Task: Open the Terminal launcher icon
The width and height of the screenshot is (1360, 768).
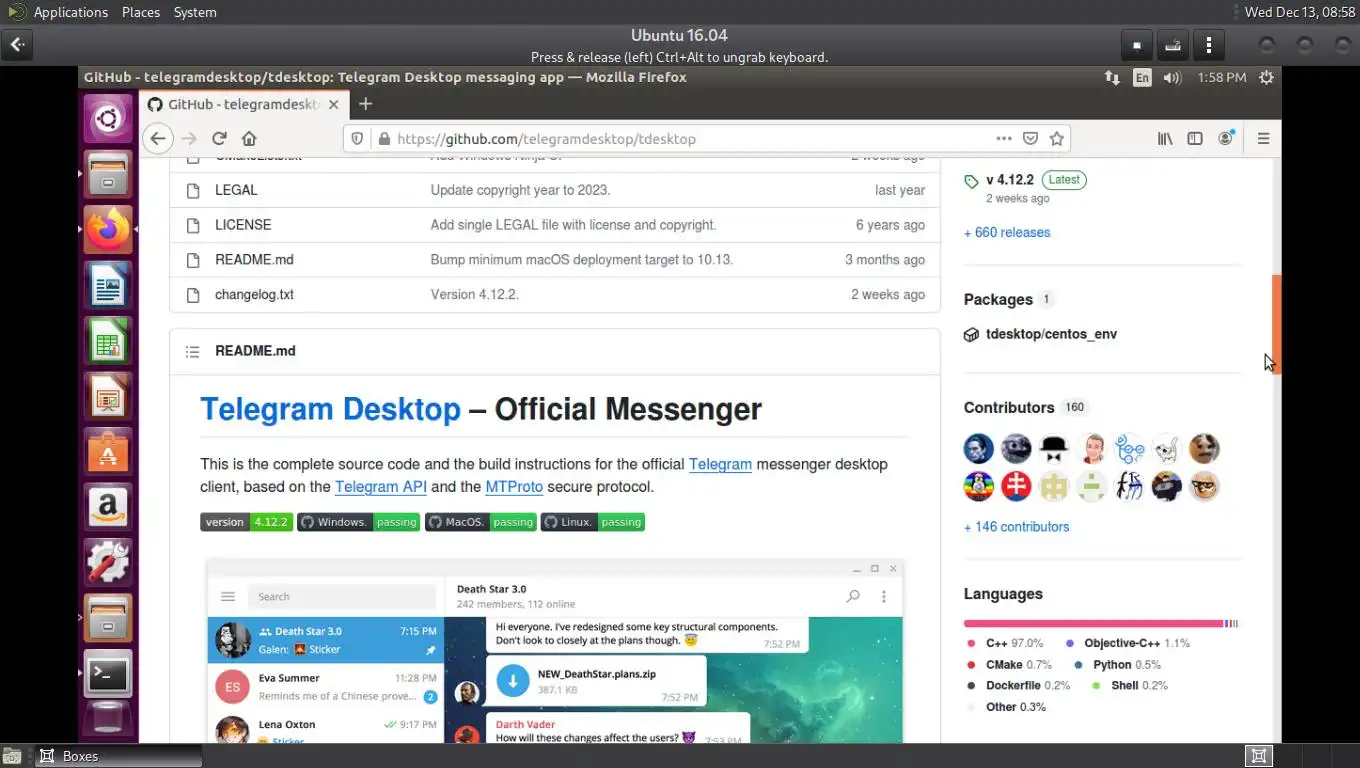Action: tap(108, 675)
